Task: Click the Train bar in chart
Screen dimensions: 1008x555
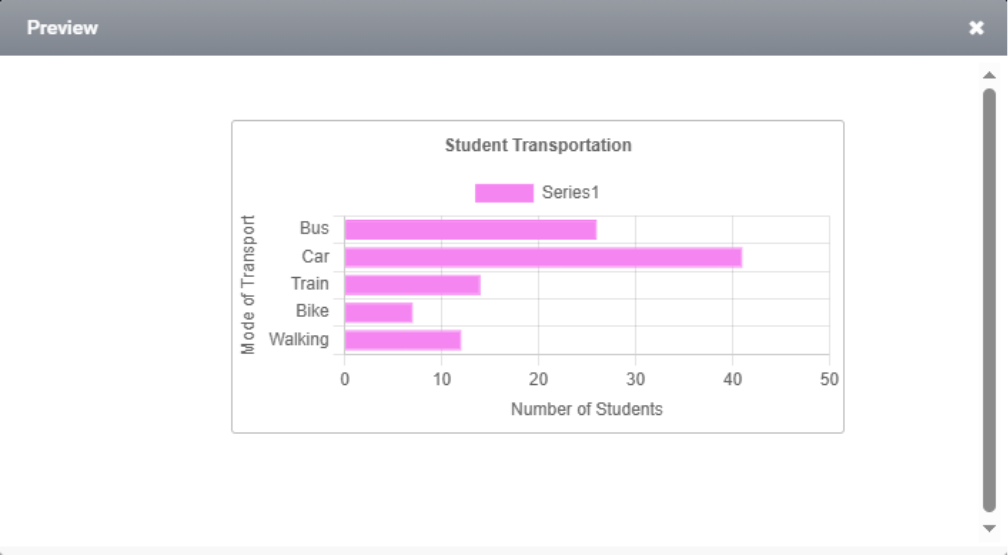Action: point(412,285)
